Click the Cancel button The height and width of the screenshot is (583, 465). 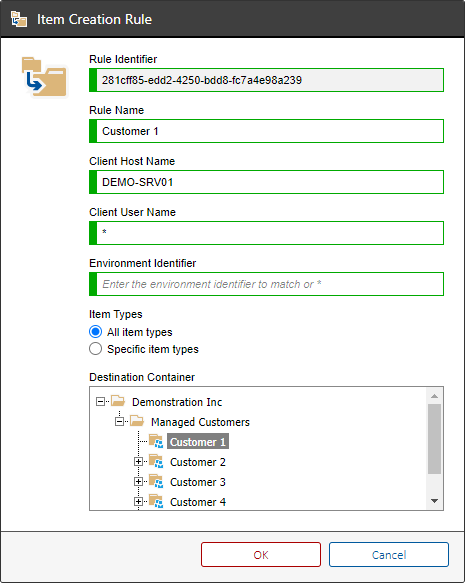(389, 555)
